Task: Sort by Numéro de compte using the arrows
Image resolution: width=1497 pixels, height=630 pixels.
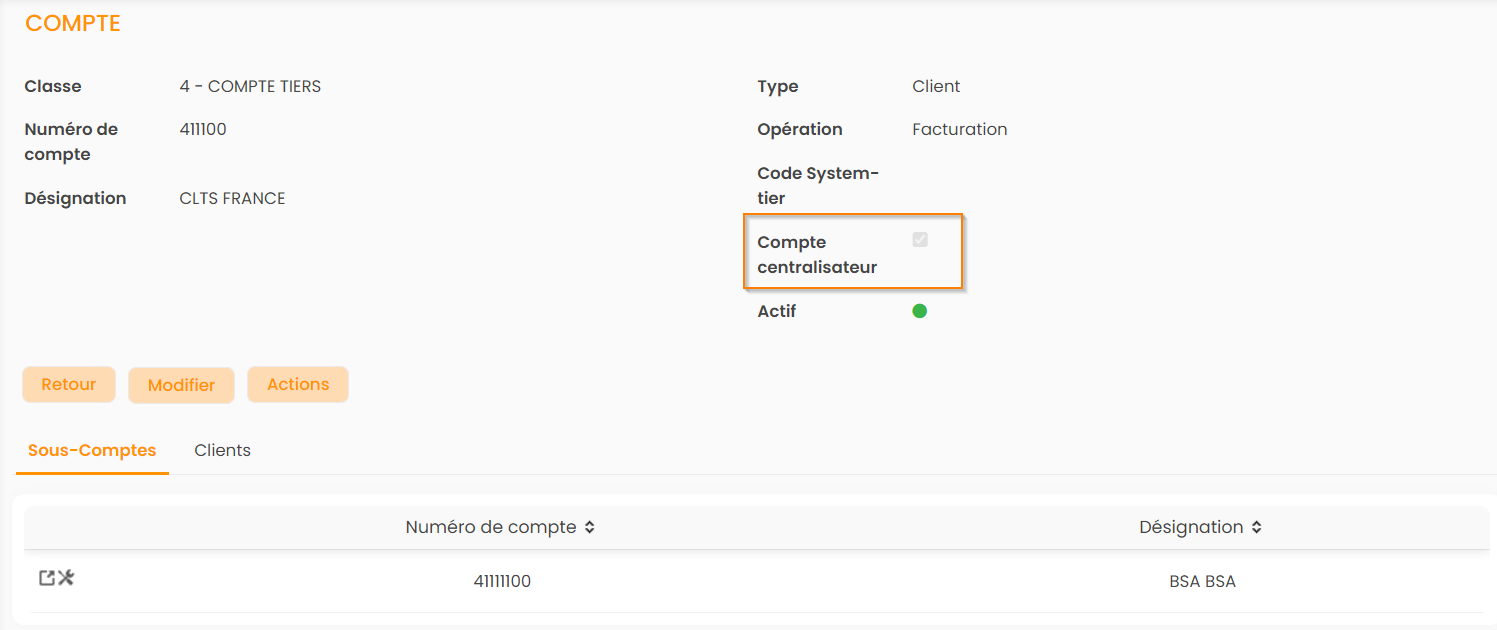Action: pos(590,528)
